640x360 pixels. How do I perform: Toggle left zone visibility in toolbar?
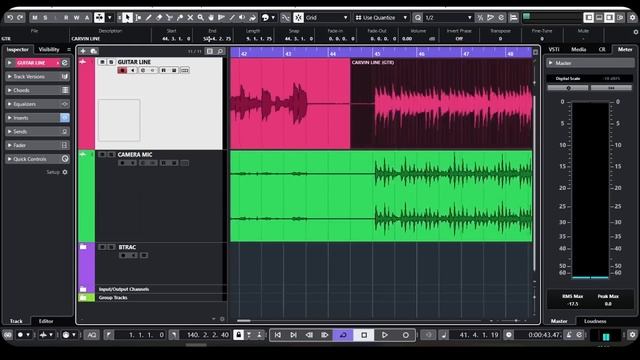click(x=589, y=18)
